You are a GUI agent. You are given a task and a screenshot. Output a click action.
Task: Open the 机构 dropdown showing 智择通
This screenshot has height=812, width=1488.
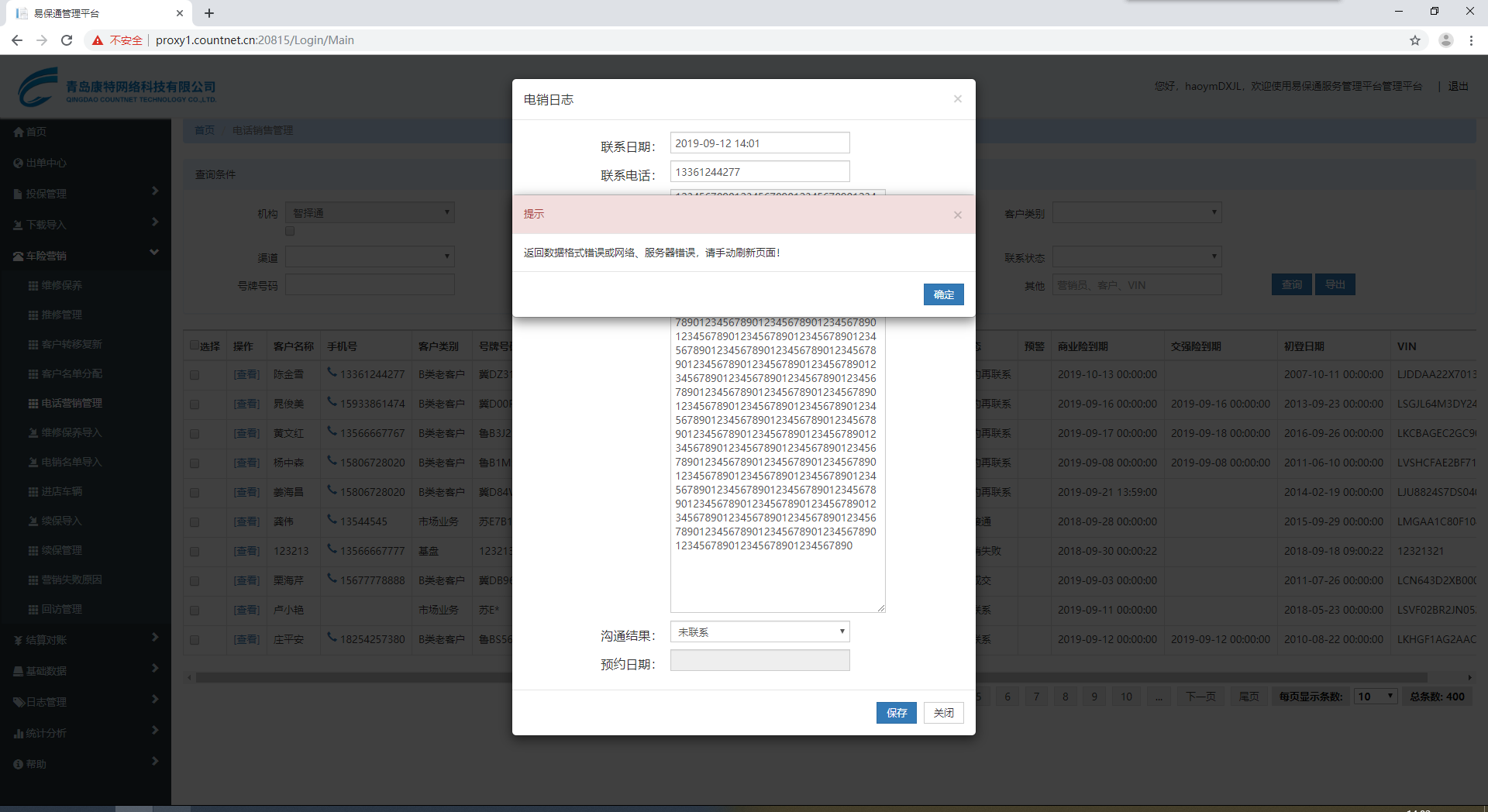click(x=370, y=213)
